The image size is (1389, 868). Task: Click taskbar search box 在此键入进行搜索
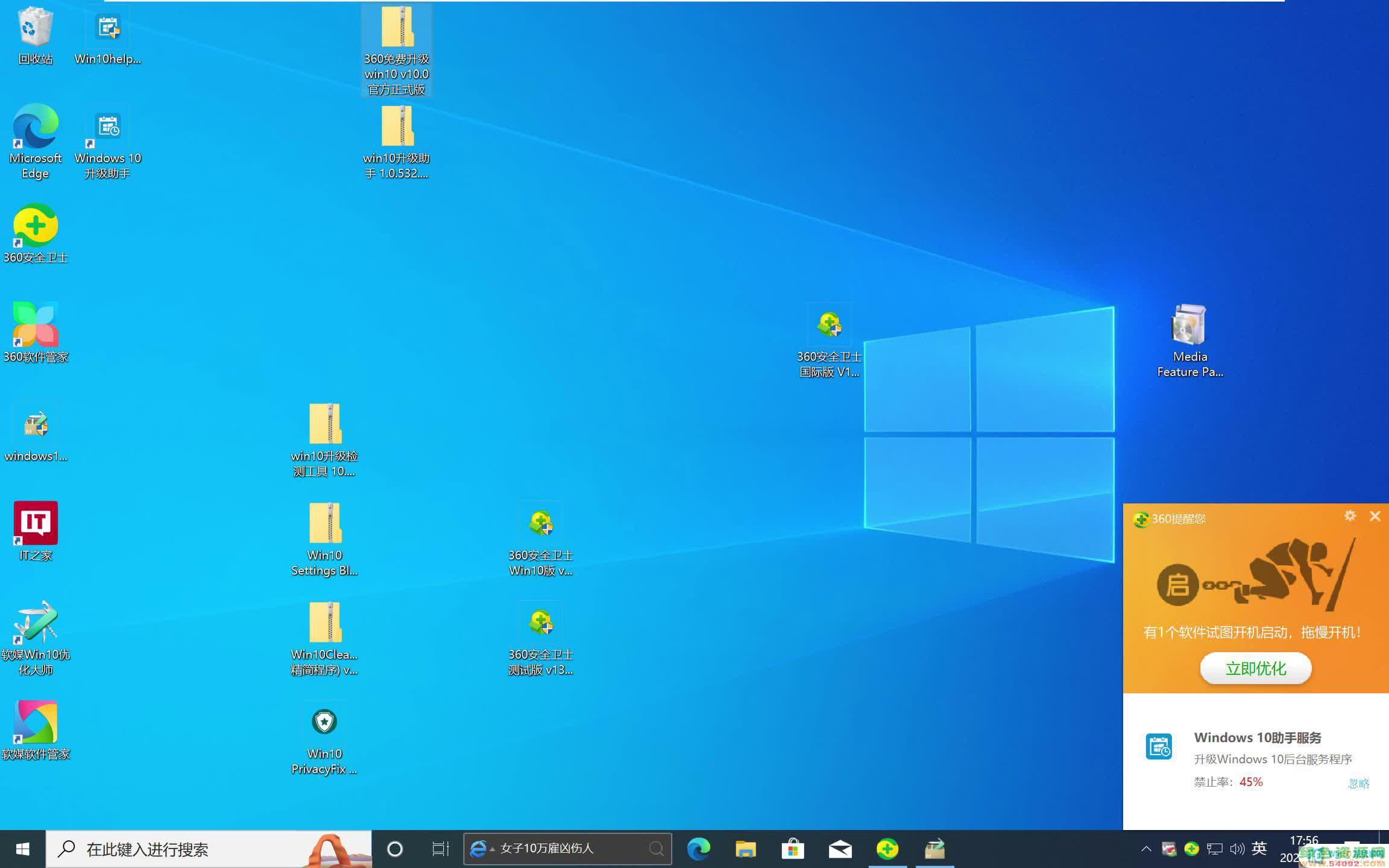pyautogui.click(x=209, y=849)
